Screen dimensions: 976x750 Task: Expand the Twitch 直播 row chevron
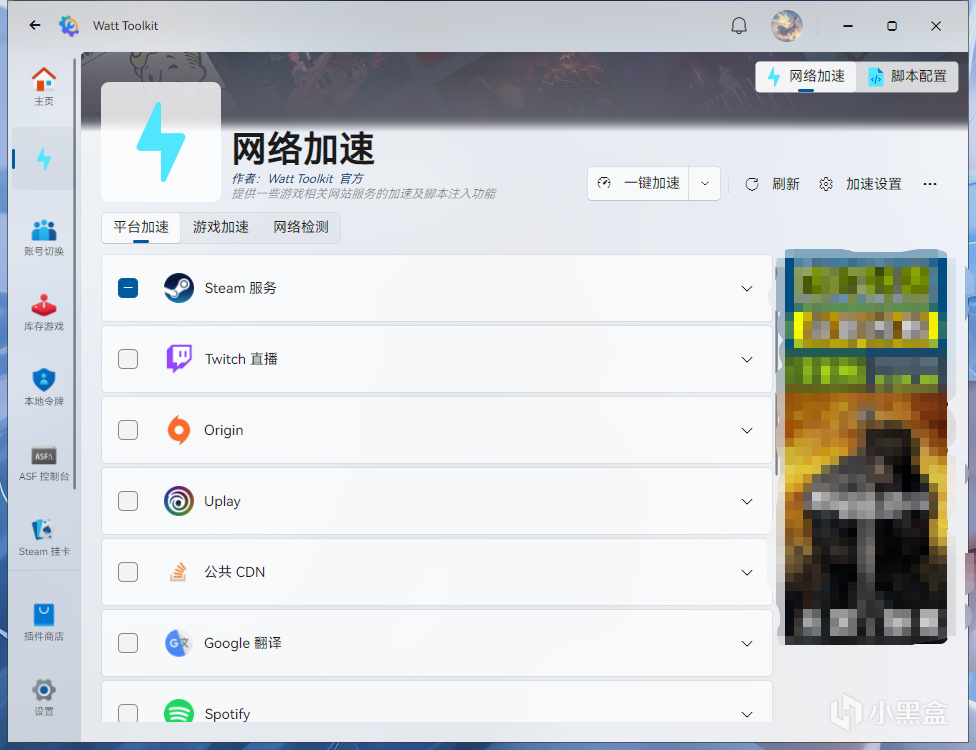tap(747, 360)
